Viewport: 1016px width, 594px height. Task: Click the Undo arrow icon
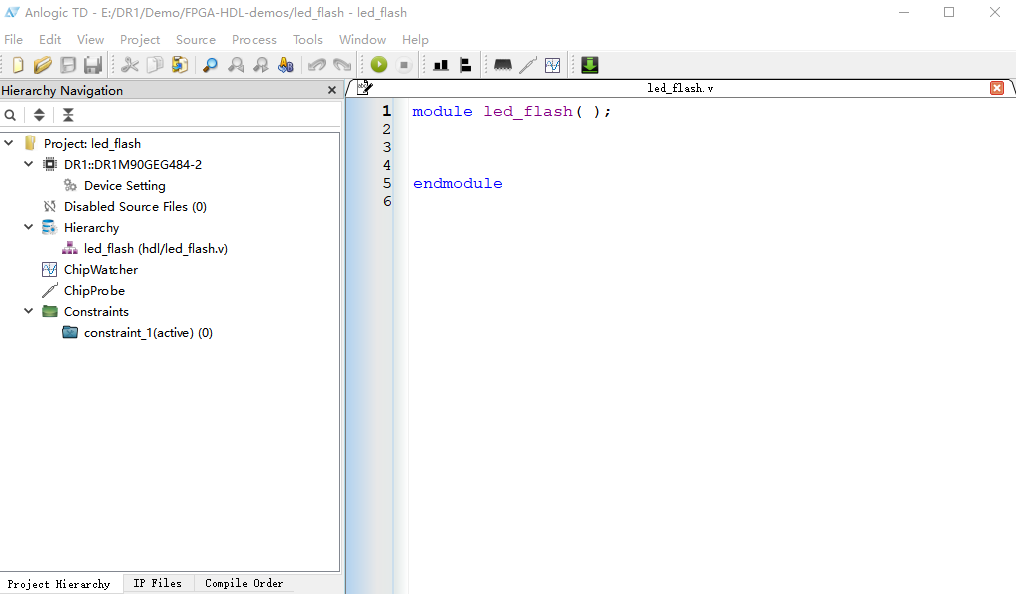[317, 65]
